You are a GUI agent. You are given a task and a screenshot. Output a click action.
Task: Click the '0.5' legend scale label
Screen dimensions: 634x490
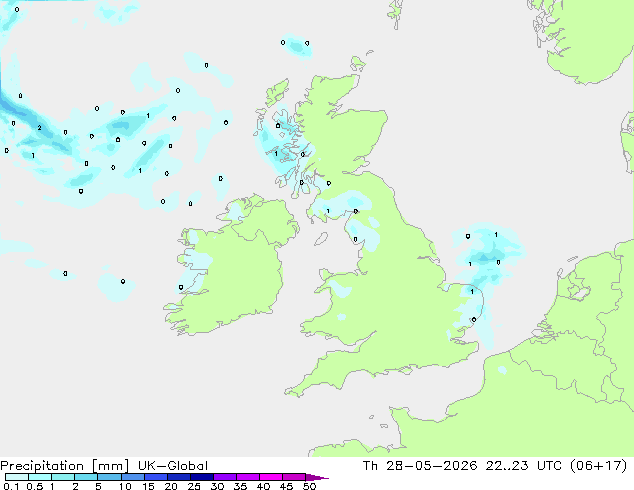34,486
